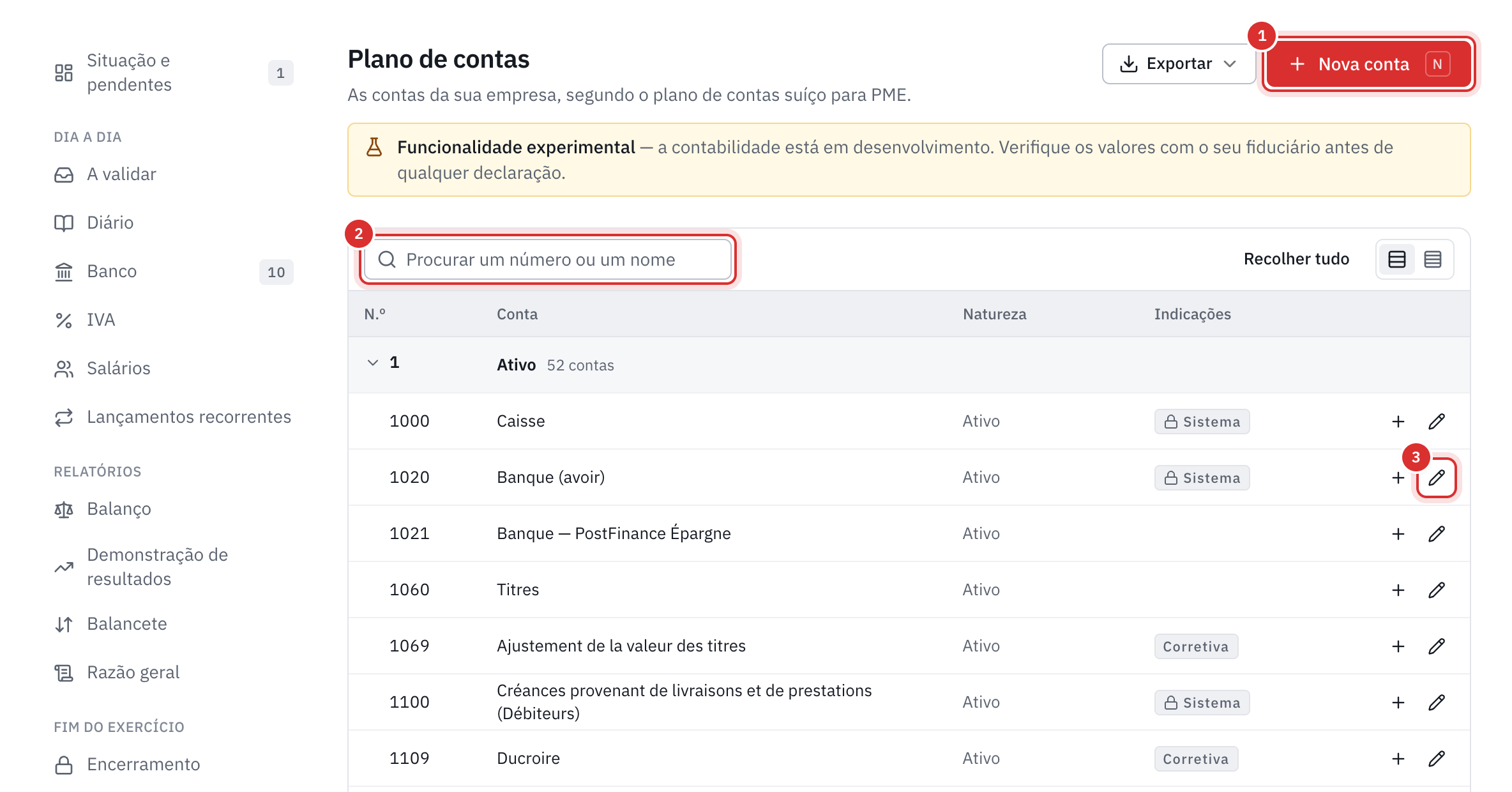The height and width of the screenshot is (792, 1512).
Task: Open the IVA section
Action: click(x=174, y=320)
